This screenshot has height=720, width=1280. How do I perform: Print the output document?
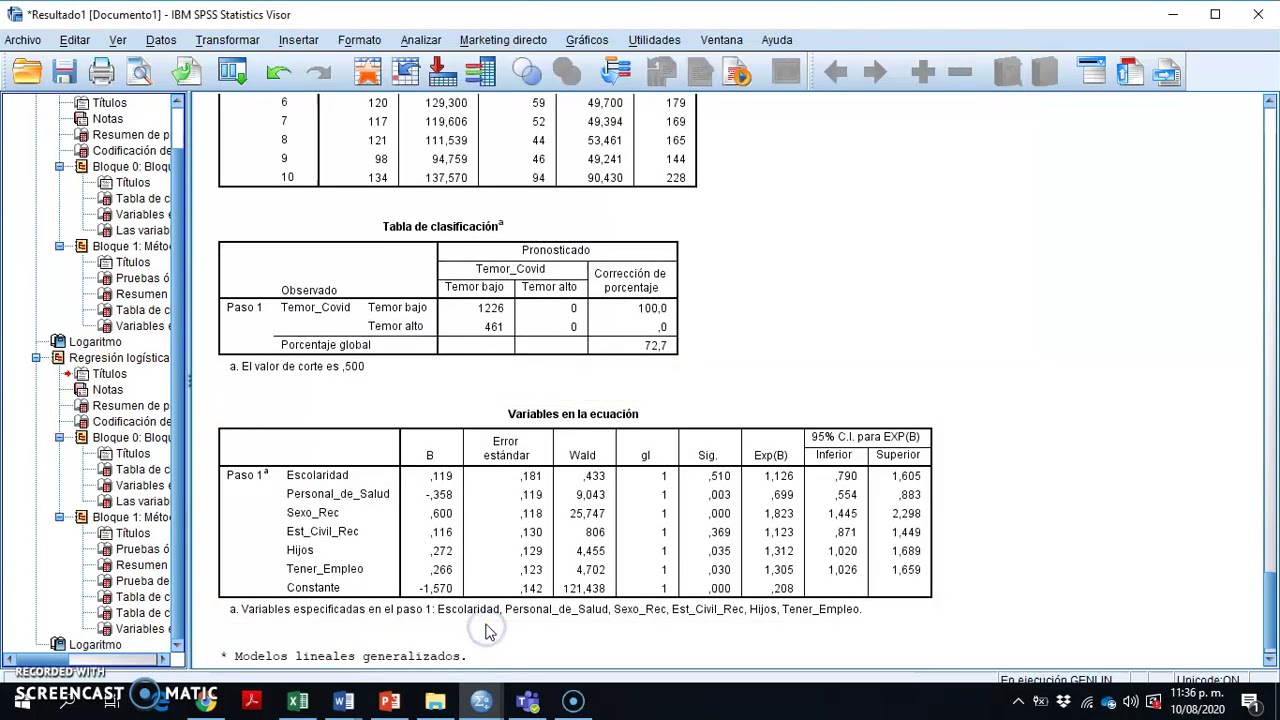(101, 71)
